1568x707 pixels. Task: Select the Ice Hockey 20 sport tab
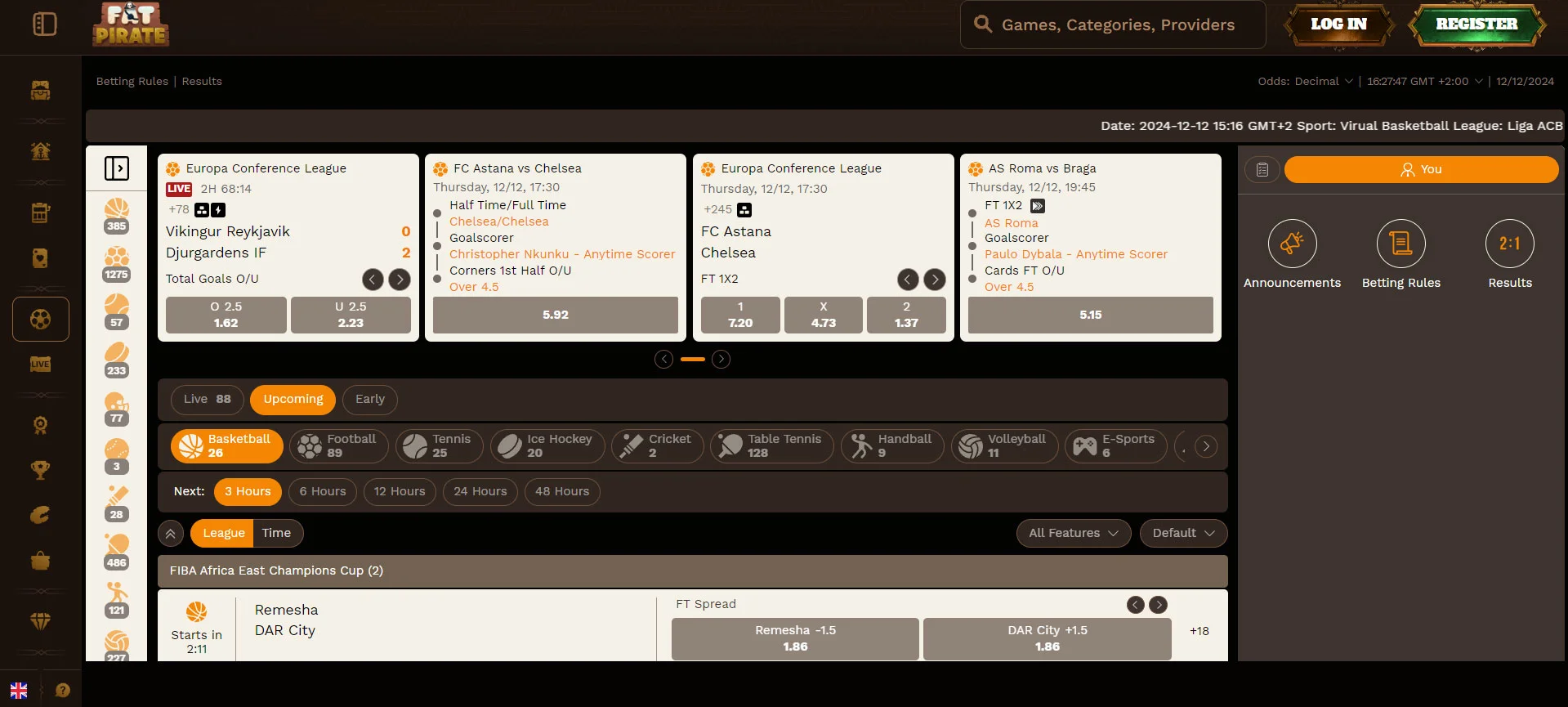(547, 446)
